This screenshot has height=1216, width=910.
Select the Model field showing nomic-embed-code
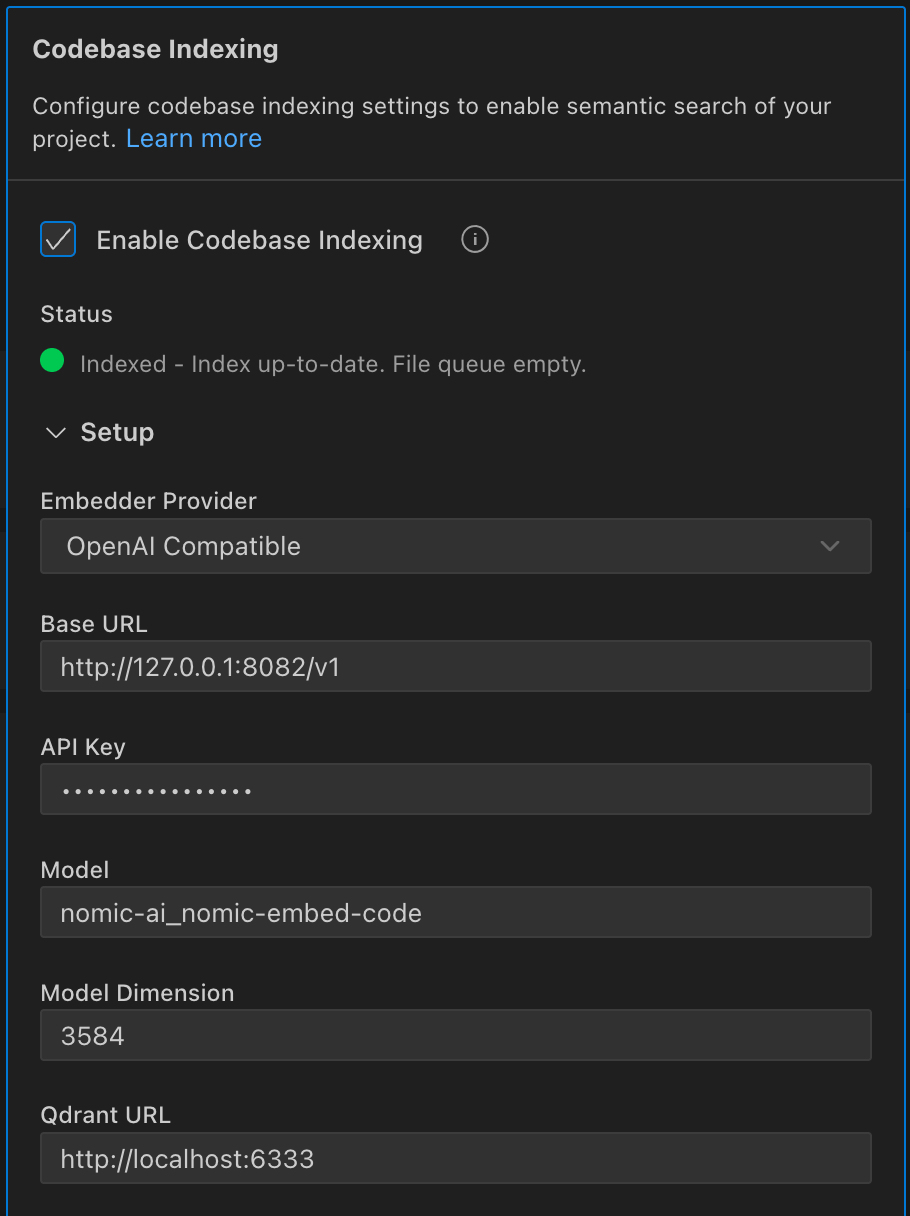(456, 912)
